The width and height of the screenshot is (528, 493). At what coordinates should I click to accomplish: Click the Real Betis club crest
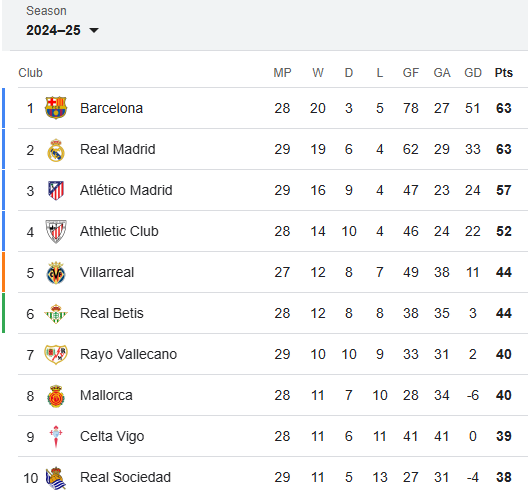click(x=56, y=314)
